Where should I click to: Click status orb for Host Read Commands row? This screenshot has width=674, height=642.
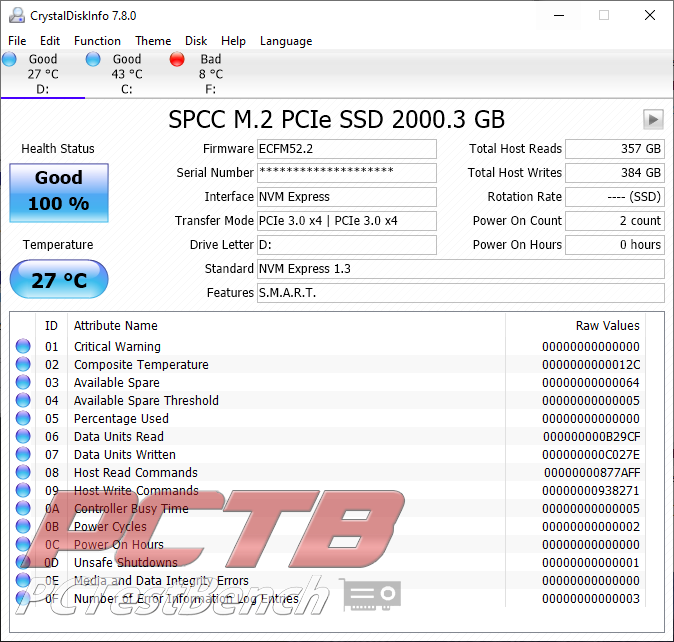[x=23, y=472]
